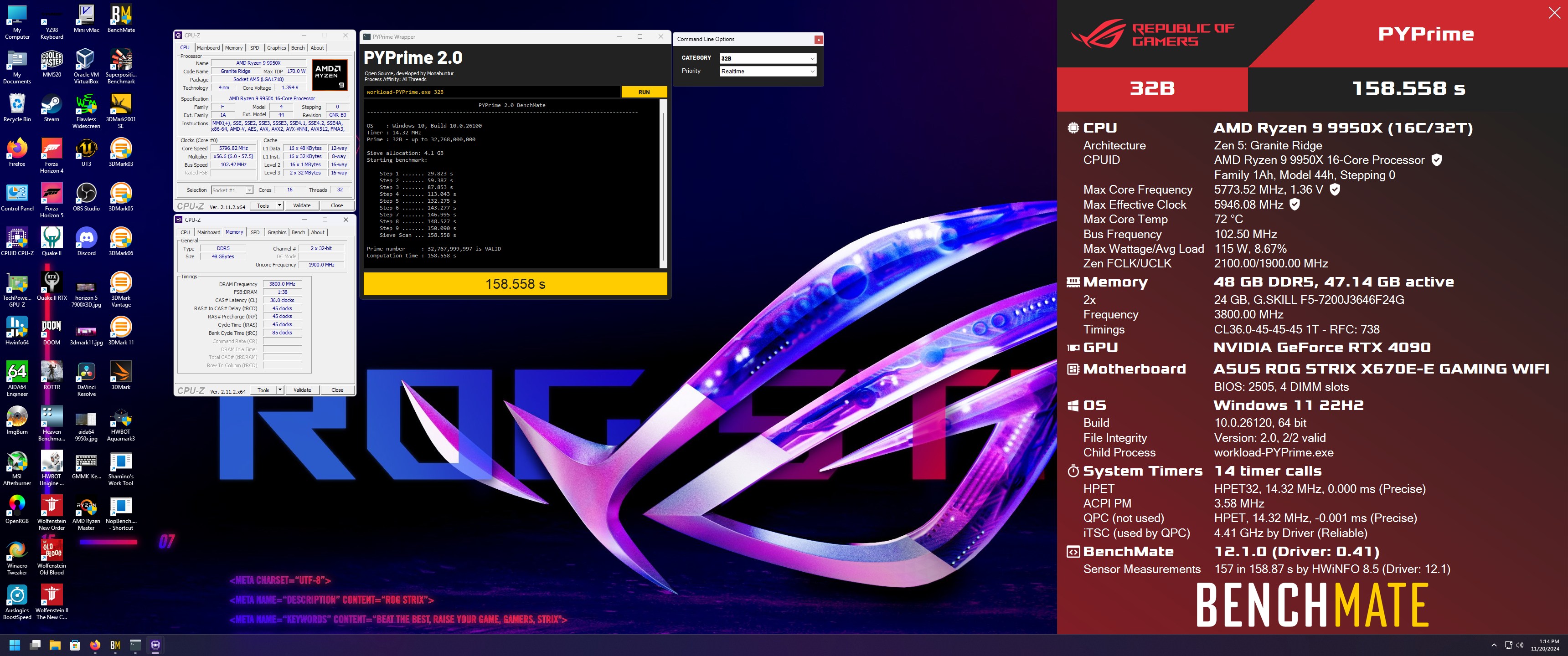
Task: Open Microsoft Store from the taskbar
Action: click(x=75, y=645)
